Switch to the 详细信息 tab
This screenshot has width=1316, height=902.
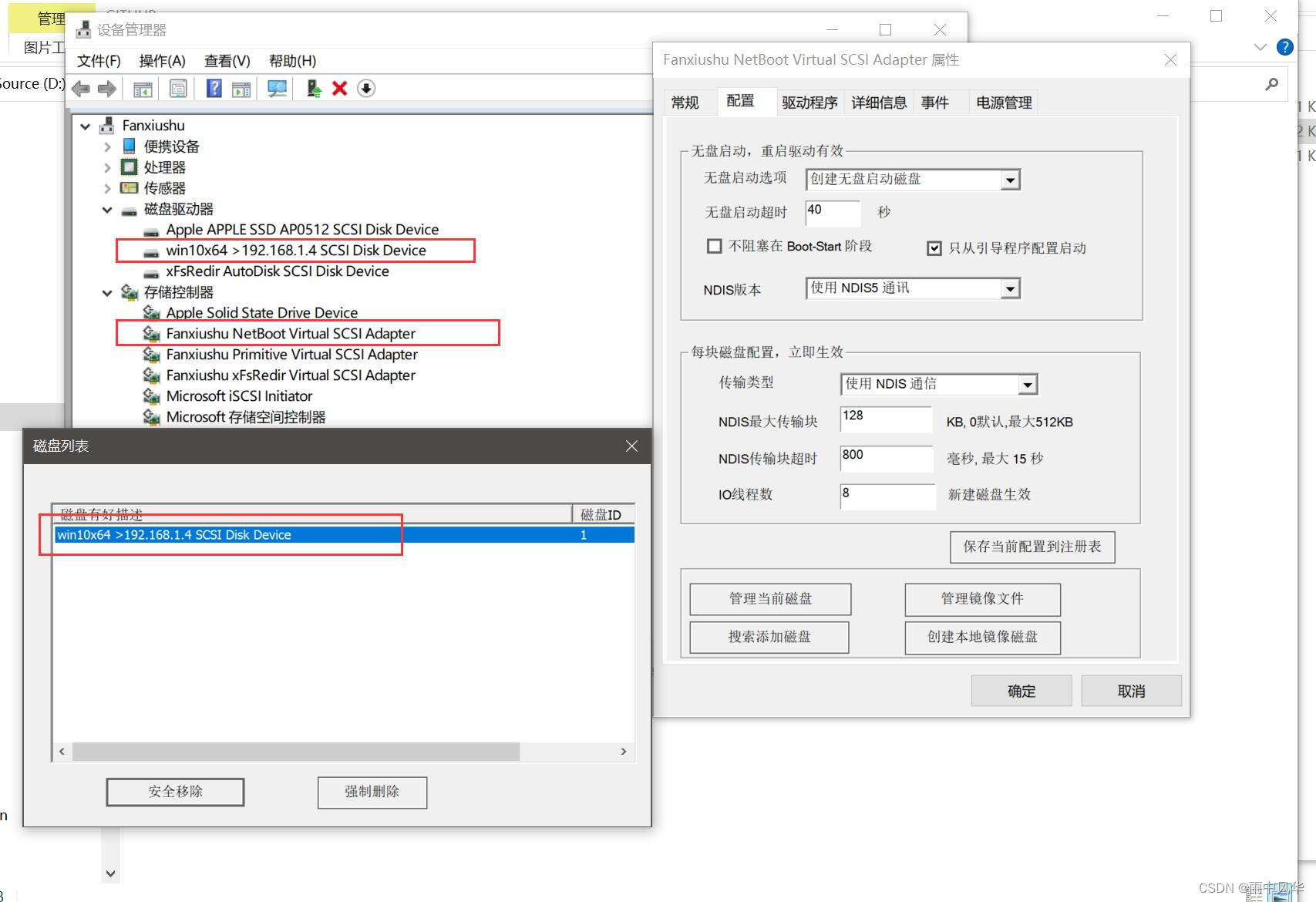tap(879, 103)
